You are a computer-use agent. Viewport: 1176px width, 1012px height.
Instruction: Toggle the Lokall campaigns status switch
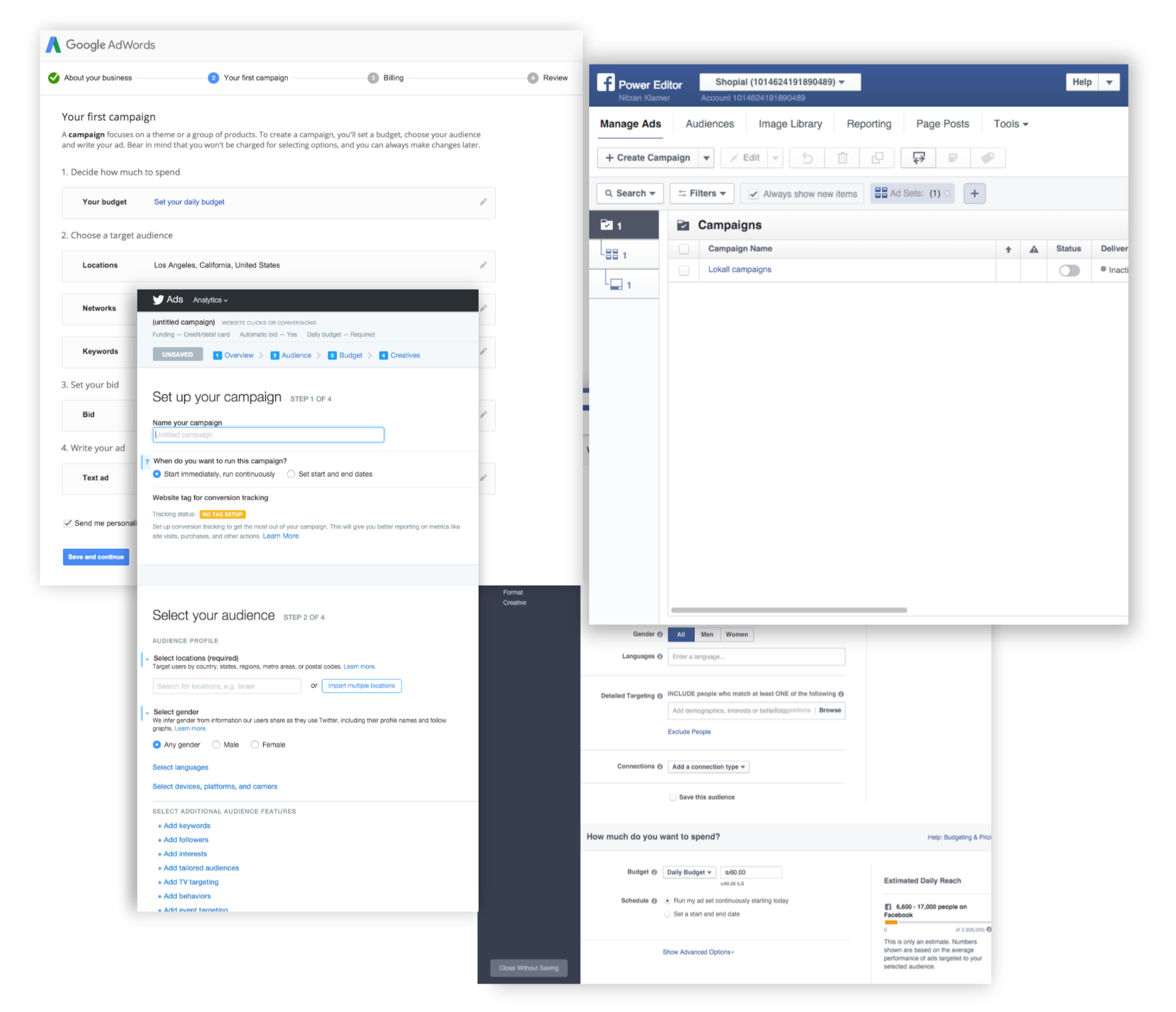(1069, 270)
